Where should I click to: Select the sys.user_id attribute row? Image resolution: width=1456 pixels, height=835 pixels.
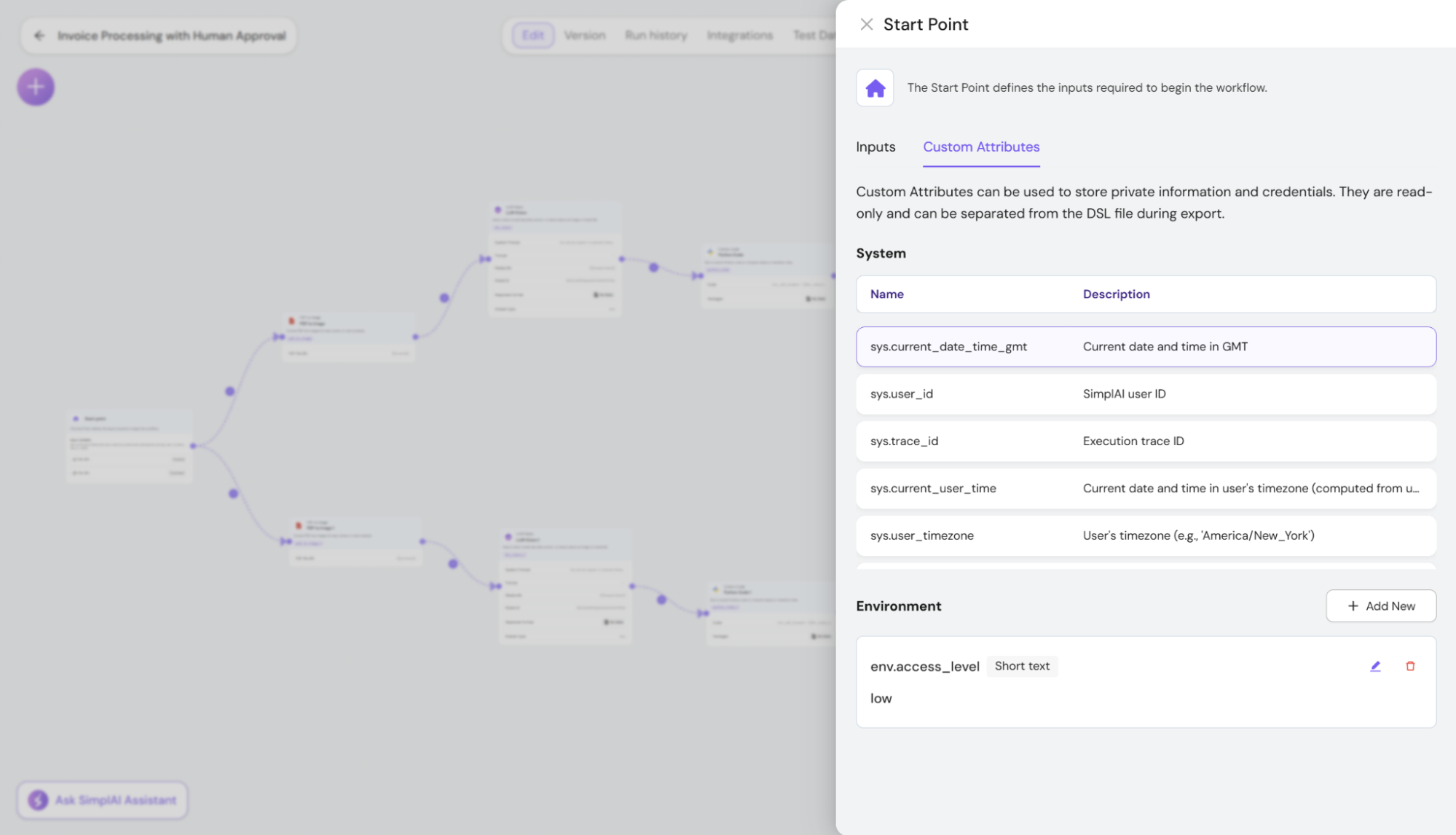1146,394
